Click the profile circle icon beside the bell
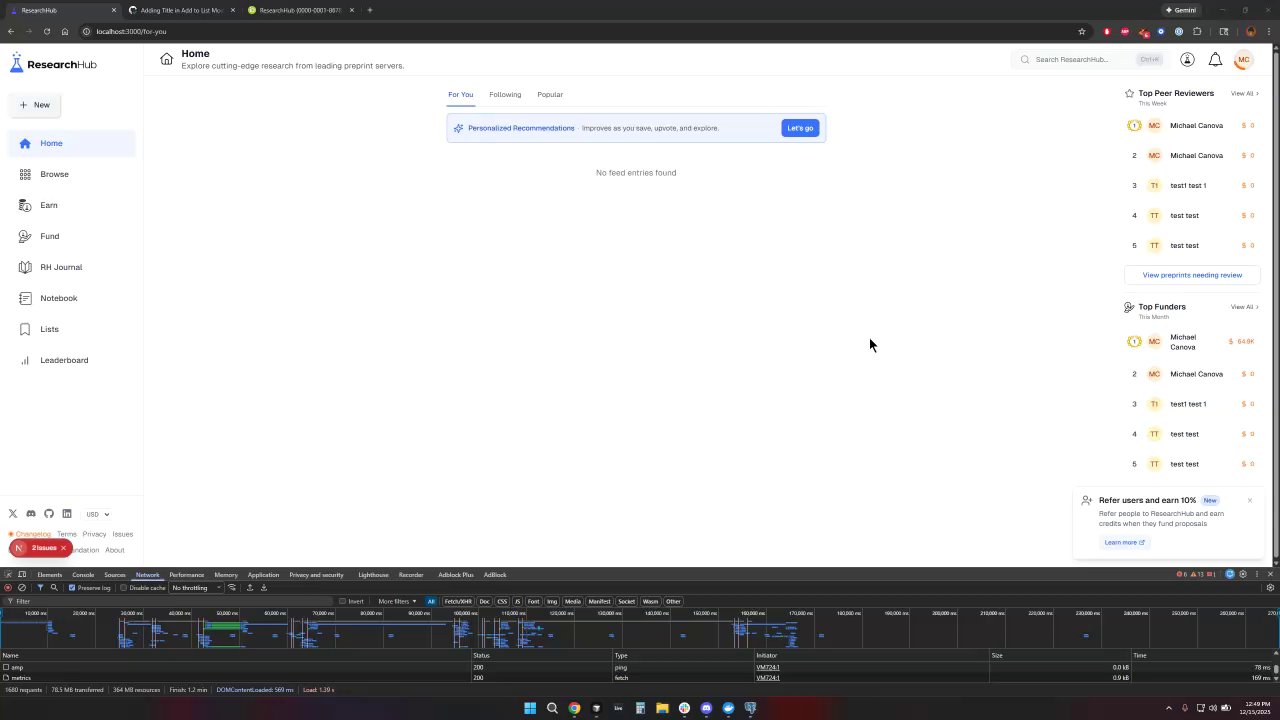Screen dimensions: 1280x720 [x=1187, y=60]
